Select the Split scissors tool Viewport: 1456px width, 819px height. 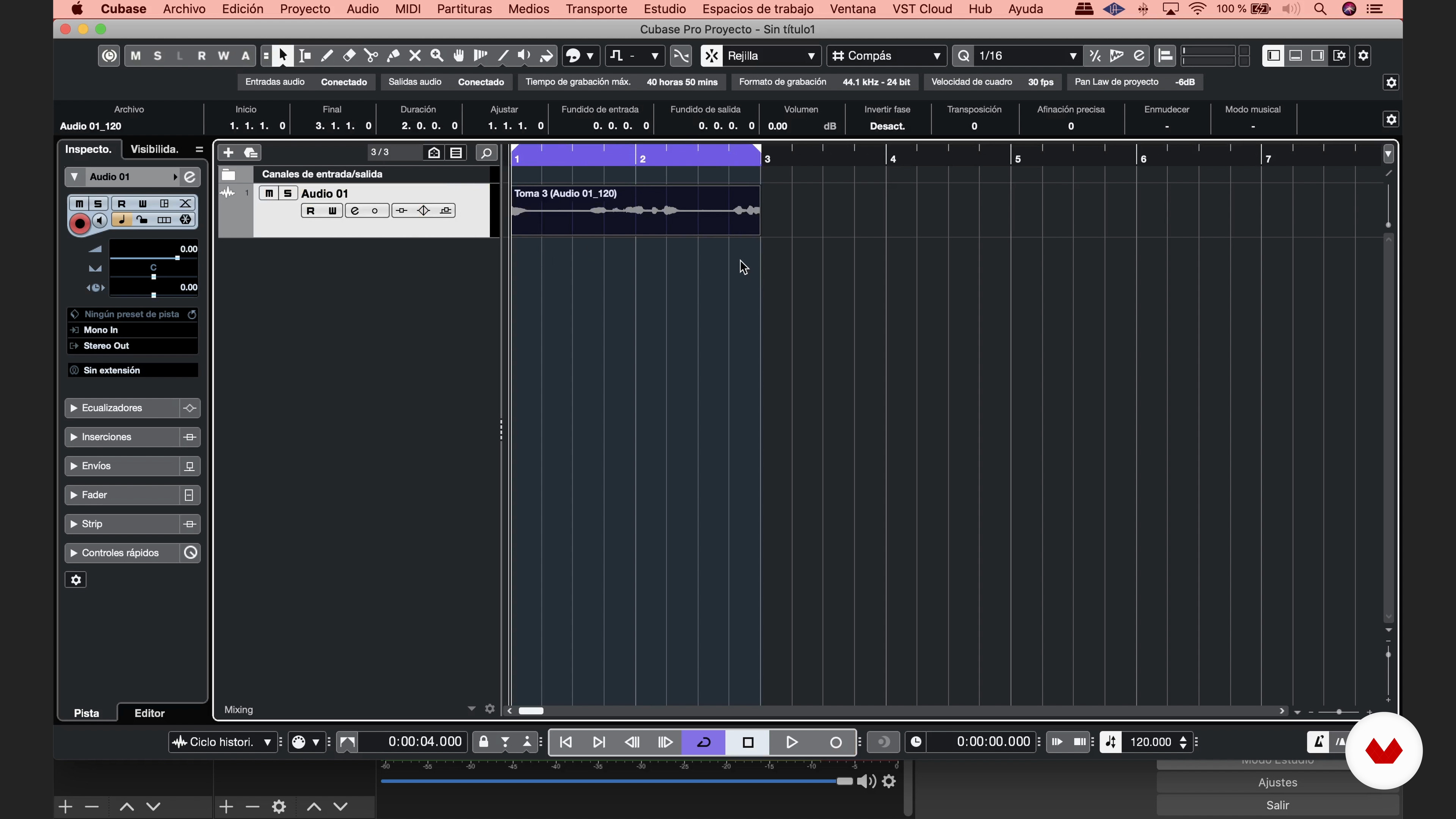point(371,55)
